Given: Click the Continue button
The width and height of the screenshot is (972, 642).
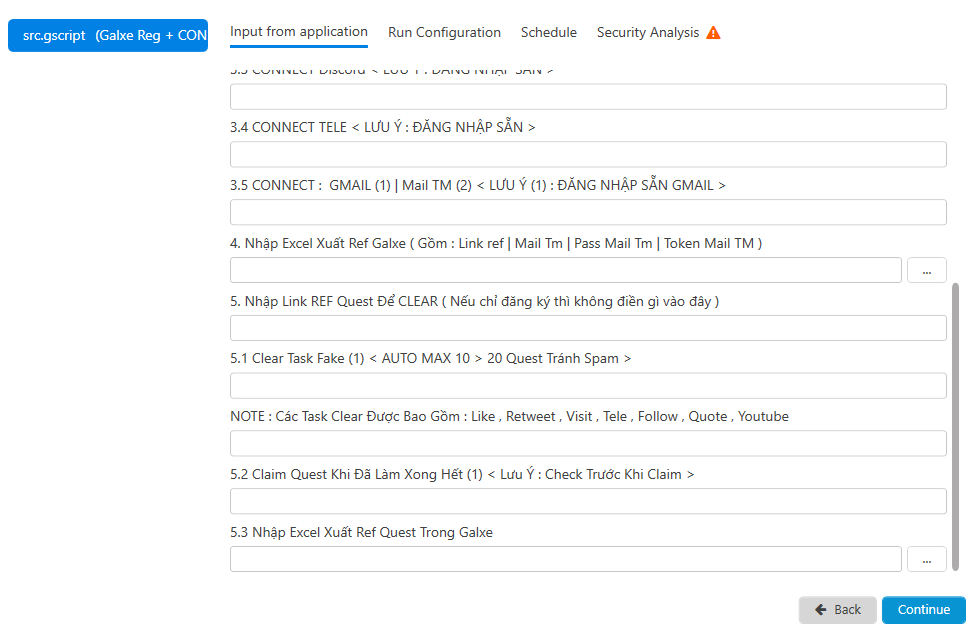Looking at the screenshot, I should 924,610.
